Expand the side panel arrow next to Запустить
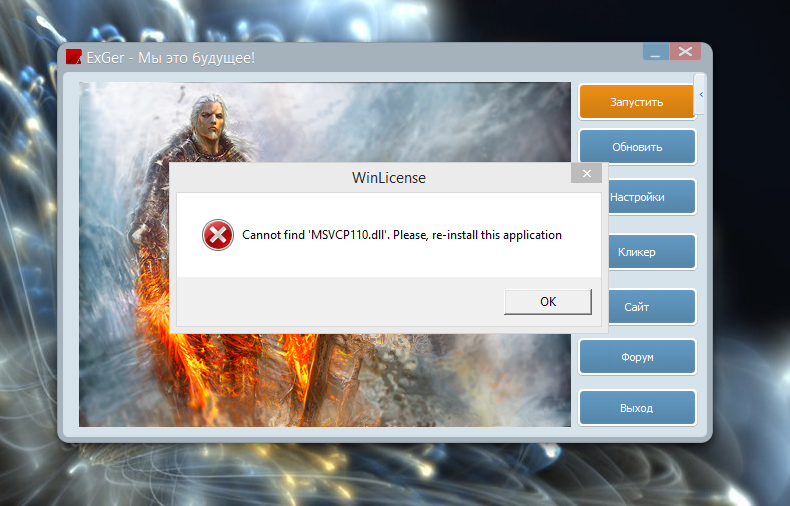 point(700,94)
